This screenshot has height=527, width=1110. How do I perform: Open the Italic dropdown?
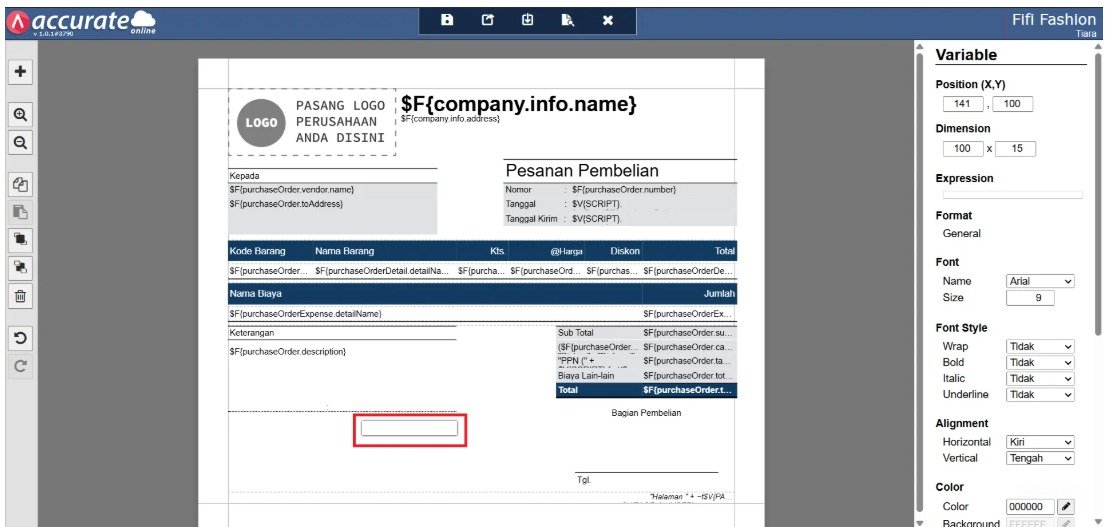[x=1040, y=378]
